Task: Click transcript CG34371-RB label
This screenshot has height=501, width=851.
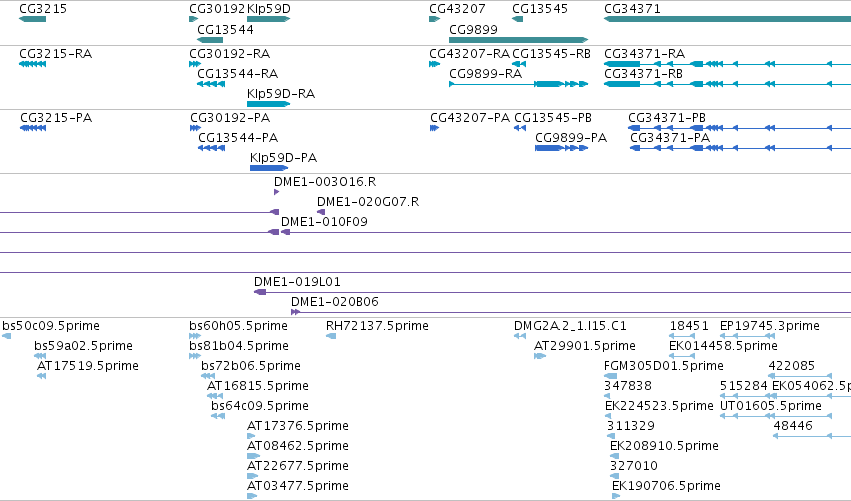Action: click(643, 74)
